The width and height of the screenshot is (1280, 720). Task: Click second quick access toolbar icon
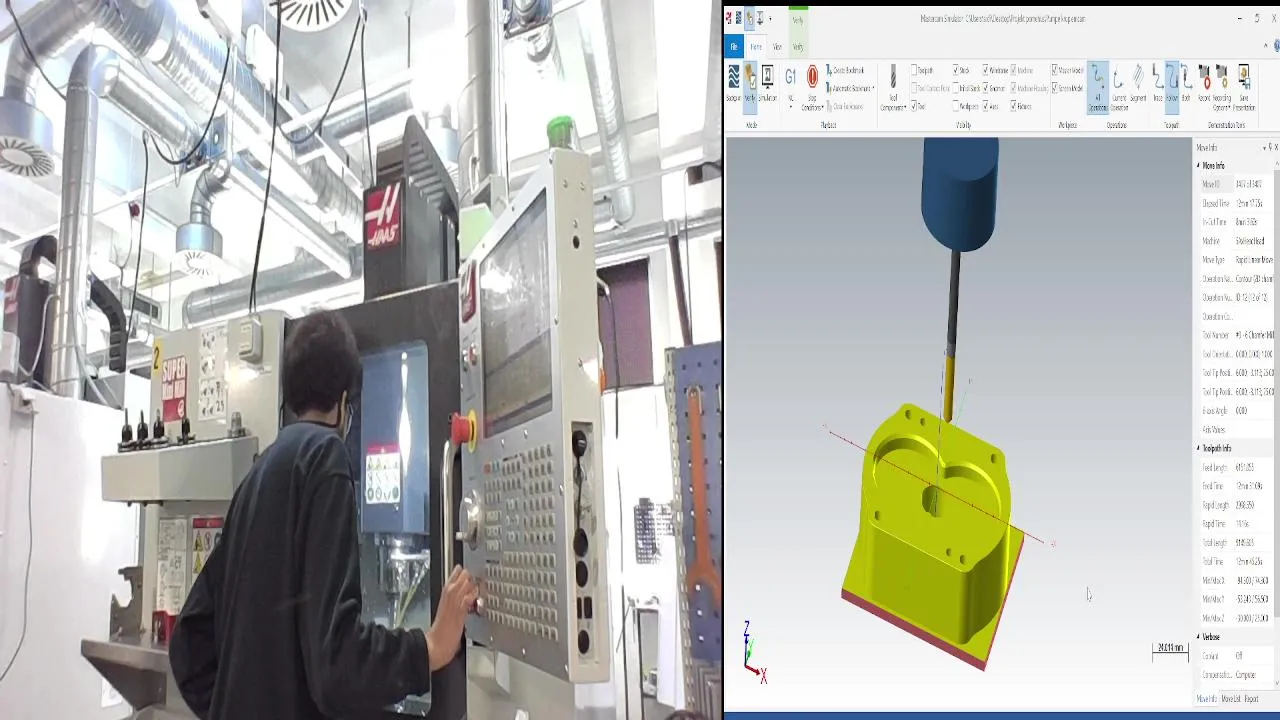738,18
